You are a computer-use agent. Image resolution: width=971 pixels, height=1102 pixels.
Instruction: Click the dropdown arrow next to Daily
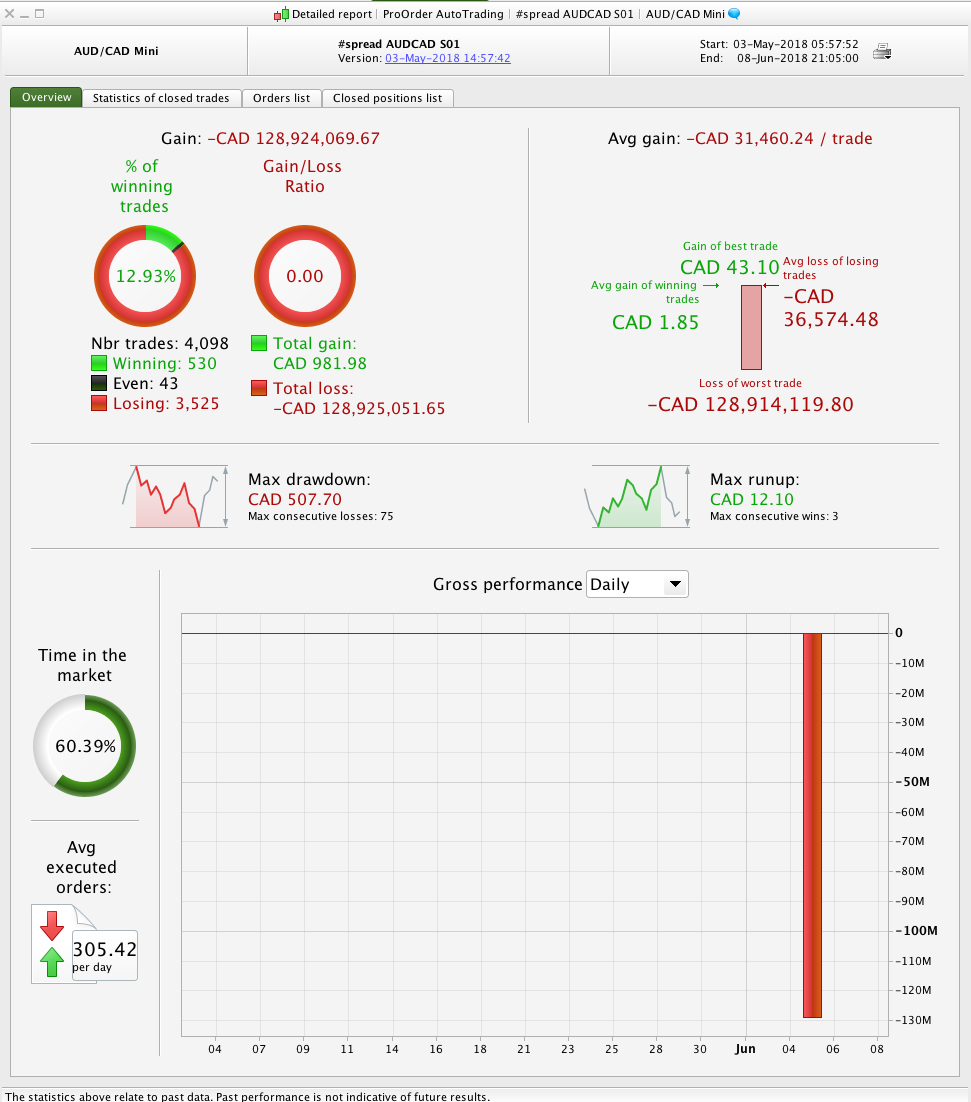coord(675,584)
